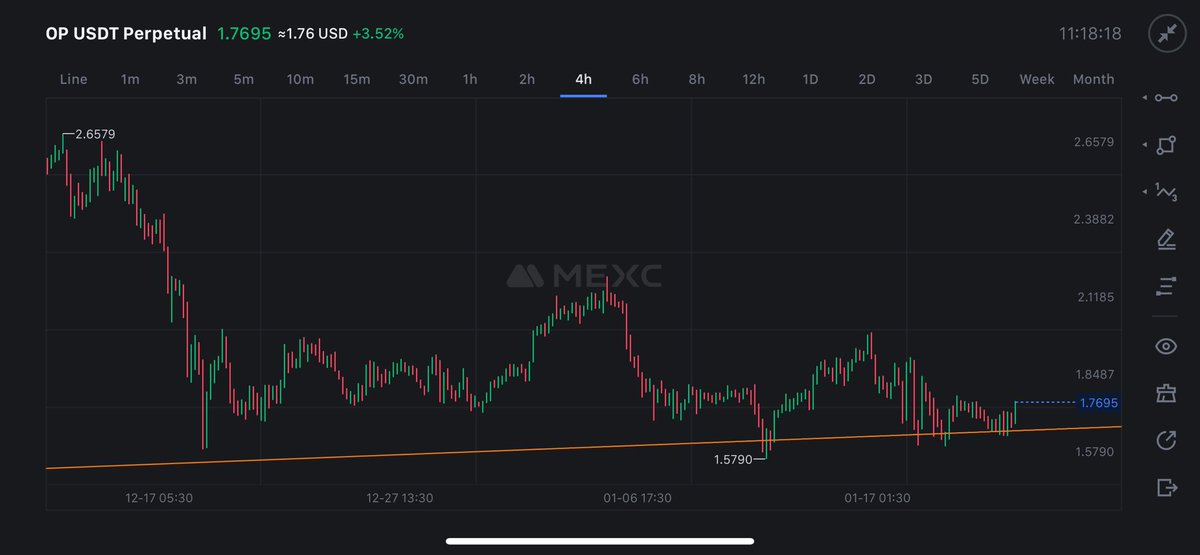Select the 5m timeframe
Image resolution: width=1200 pixels, height=555 pixels.
243,79
